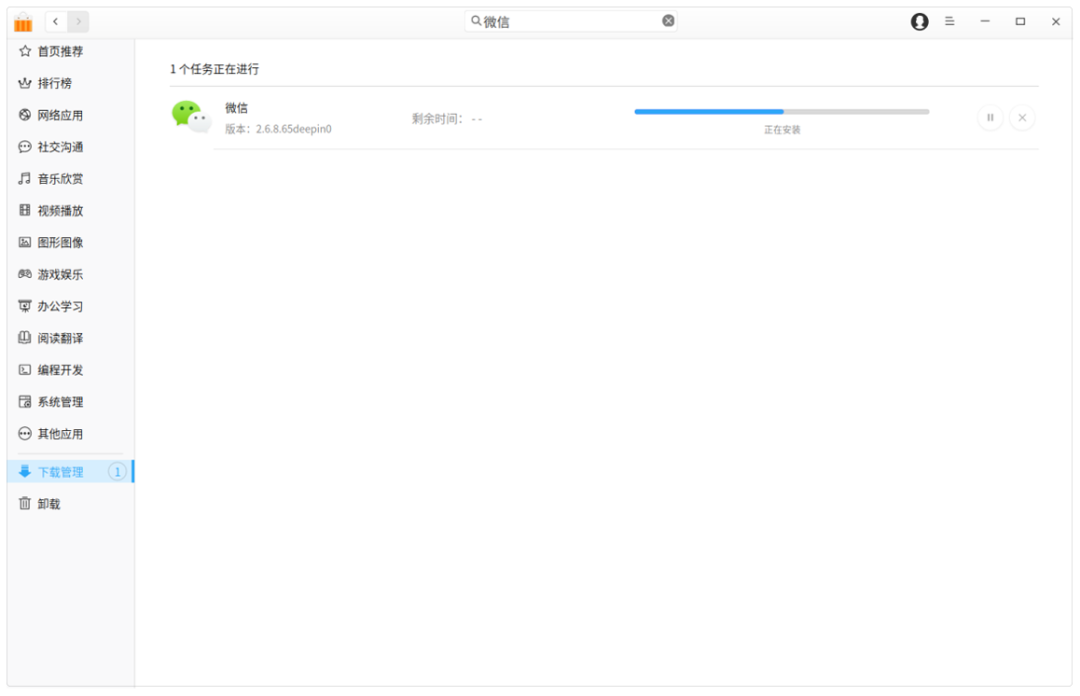Cancel the WeChat installation task
The image size is (1080, 696).
point(1022,117)
